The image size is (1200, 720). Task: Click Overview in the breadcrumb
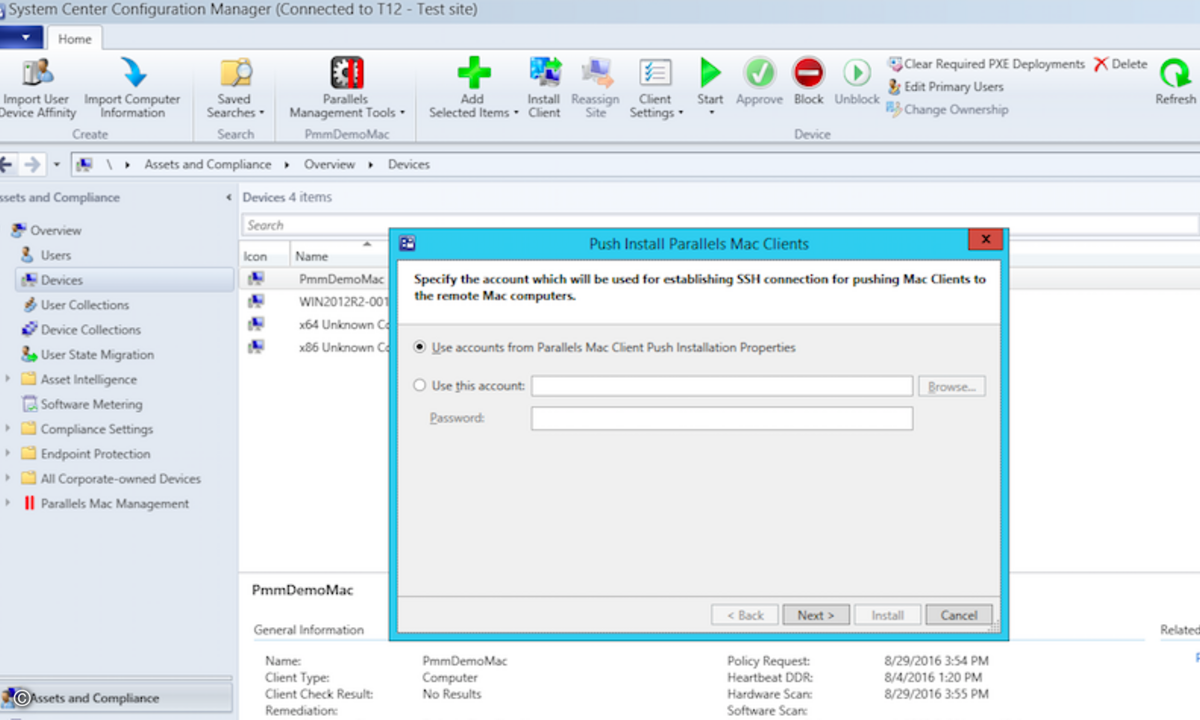pyautogui.click(x=329, y=164)
